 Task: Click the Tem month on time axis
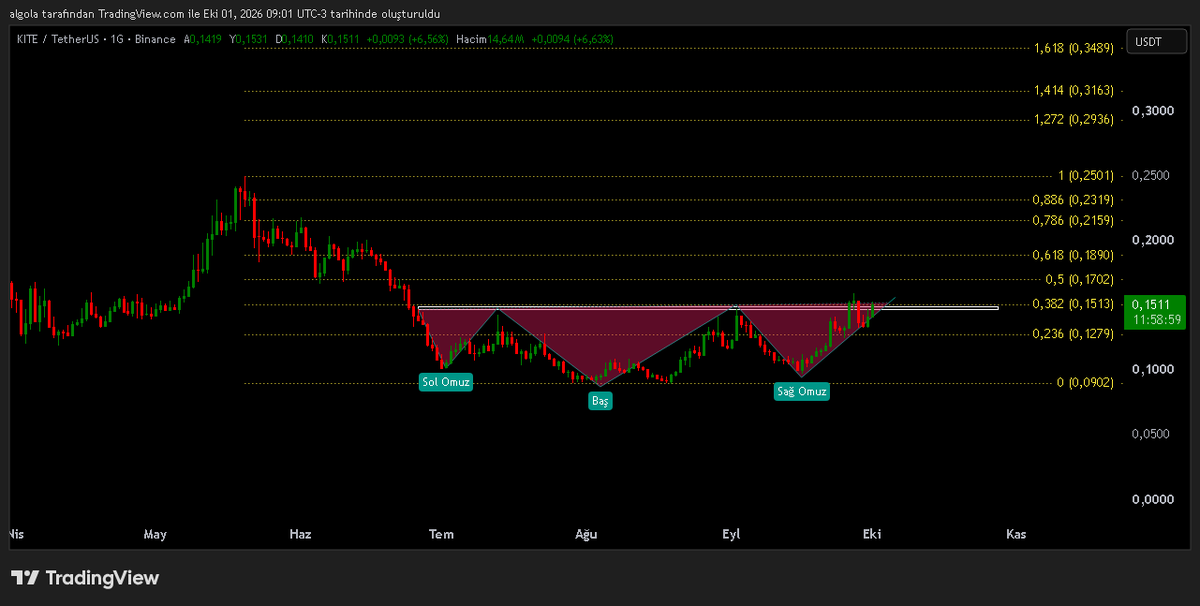441,534
